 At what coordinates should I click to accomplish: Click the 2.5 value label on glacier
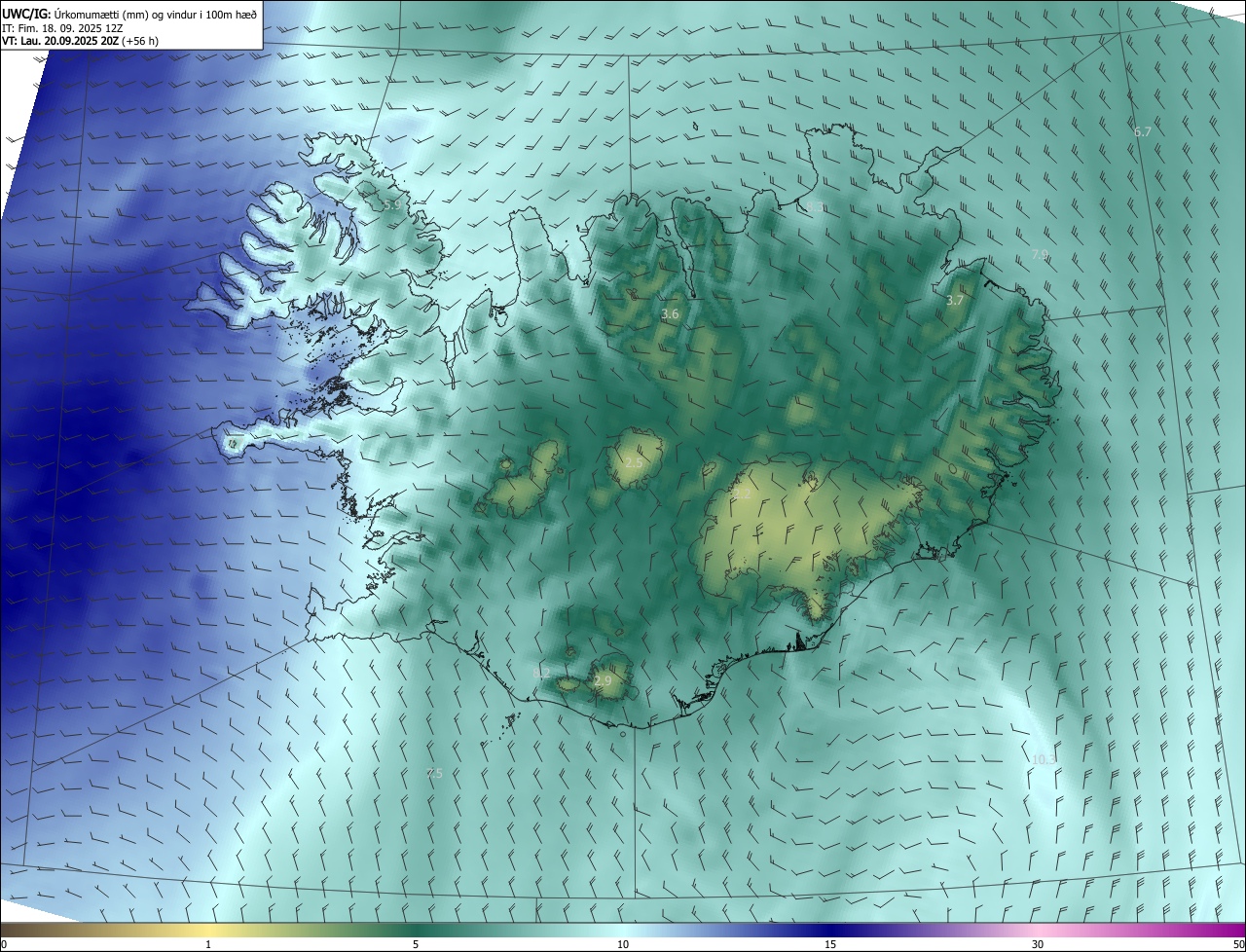633,463
